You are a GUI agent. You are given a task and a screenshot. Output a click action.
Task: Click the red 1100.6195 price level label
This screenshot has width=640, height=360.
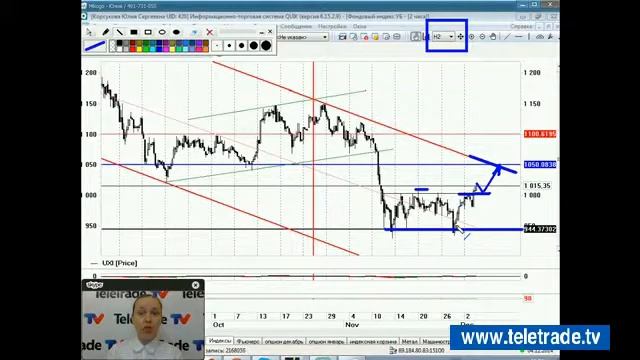(540, 134)
